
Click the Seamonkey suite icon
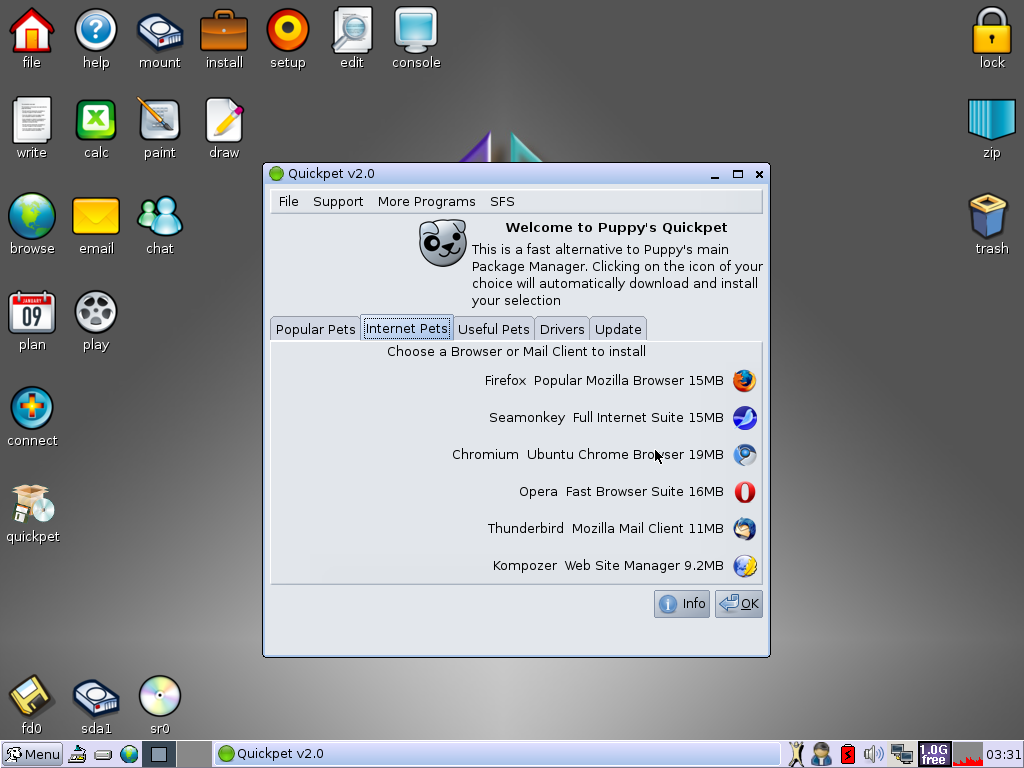click(744, 418)
